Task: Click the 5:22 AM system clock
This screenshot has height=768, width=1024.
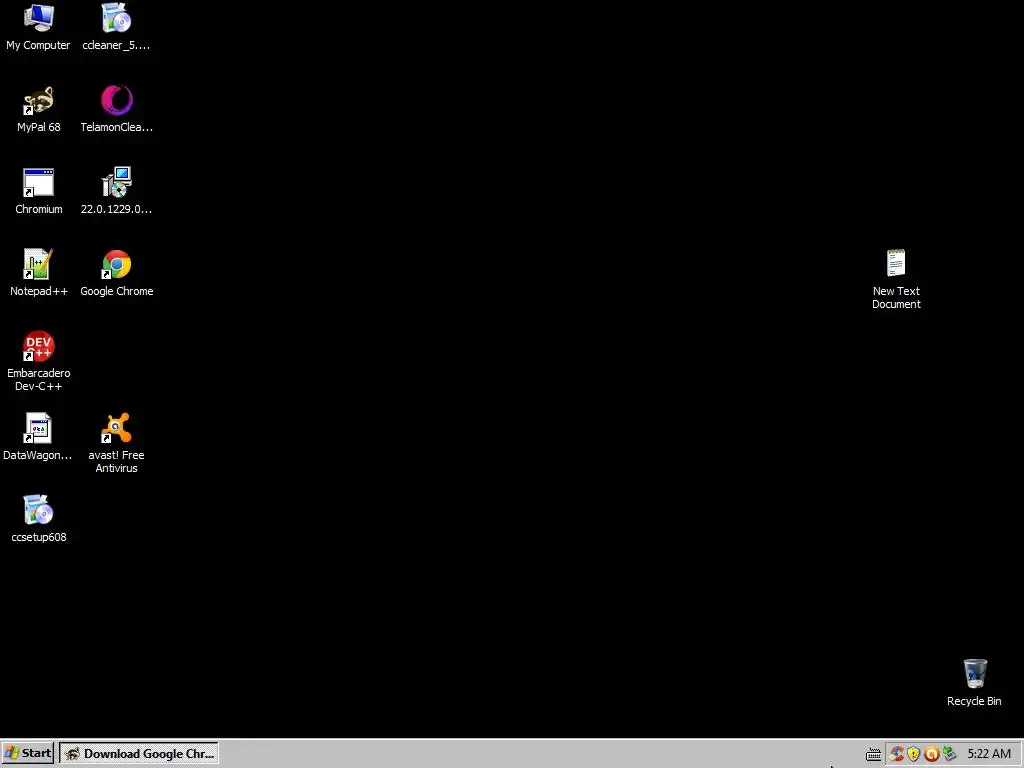Action: pos(989,754)
